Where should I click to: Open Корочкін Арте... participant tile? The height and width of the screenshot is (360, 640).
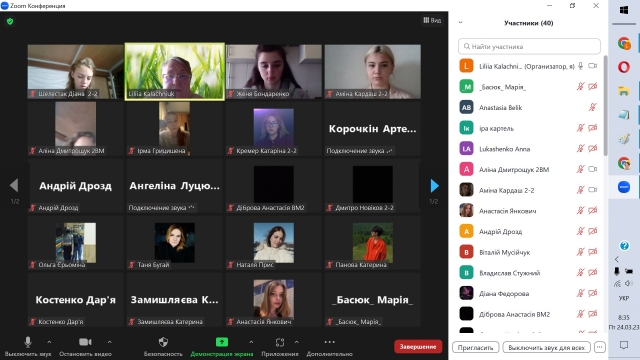tap(373, 129)
